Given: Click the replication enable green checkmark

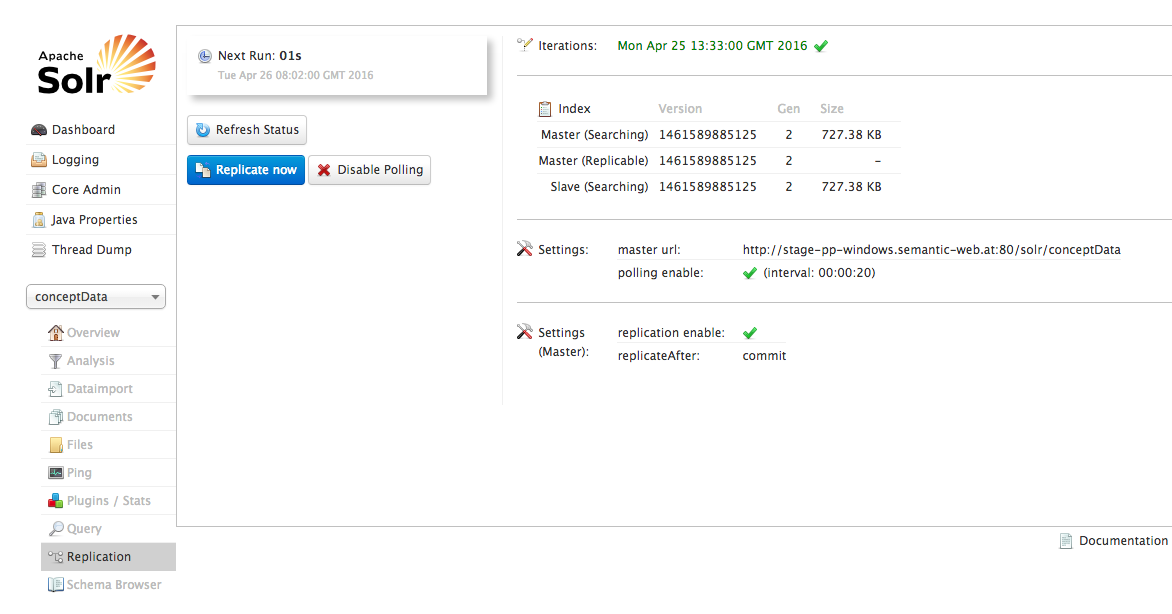Looking at the screenshot, I should click(x=750, y=334).
